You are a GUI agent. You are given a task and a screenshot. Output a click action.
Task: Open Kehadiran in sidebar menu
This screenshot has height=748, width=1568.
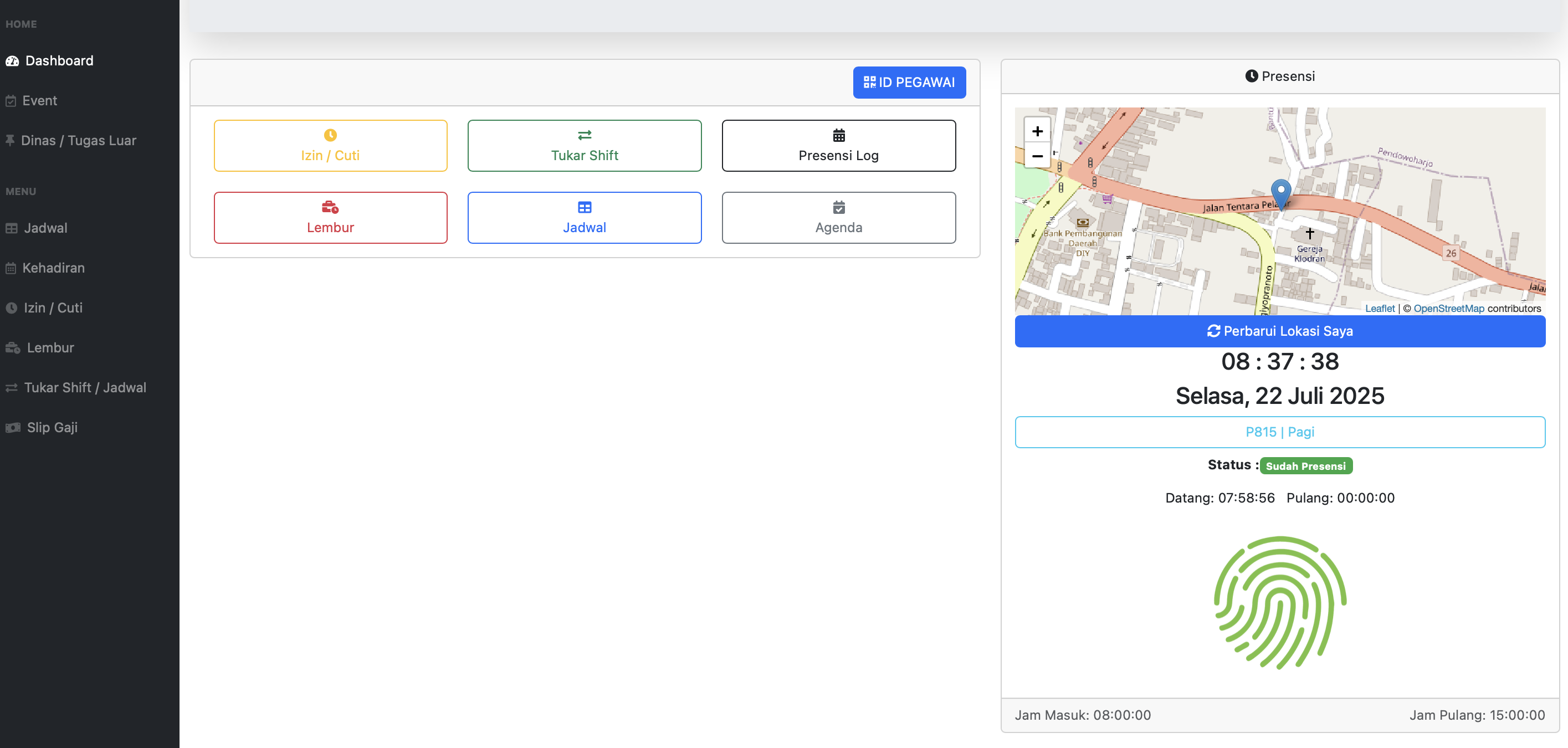[53, 268]
